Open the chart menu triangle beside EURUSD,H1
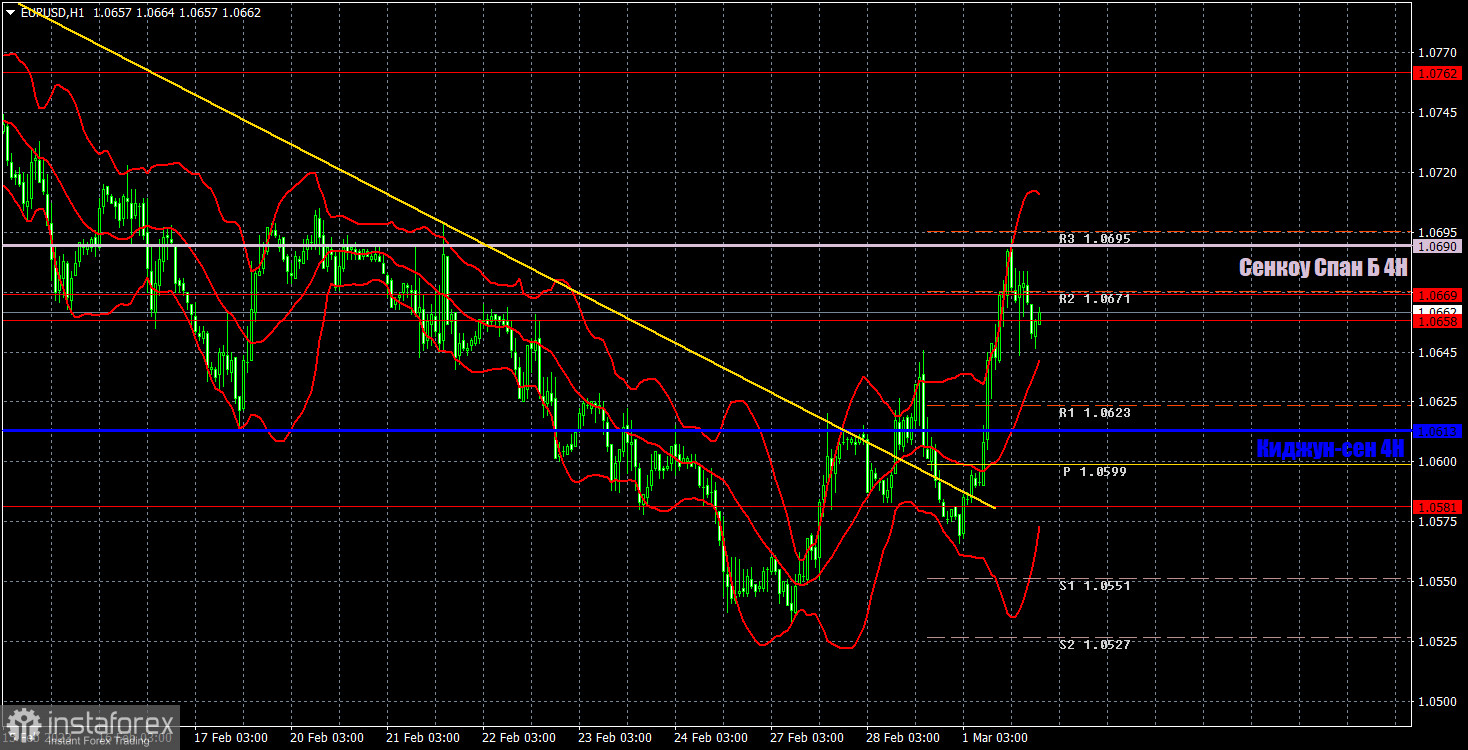Screen dimensions: 1468x750 10,13
